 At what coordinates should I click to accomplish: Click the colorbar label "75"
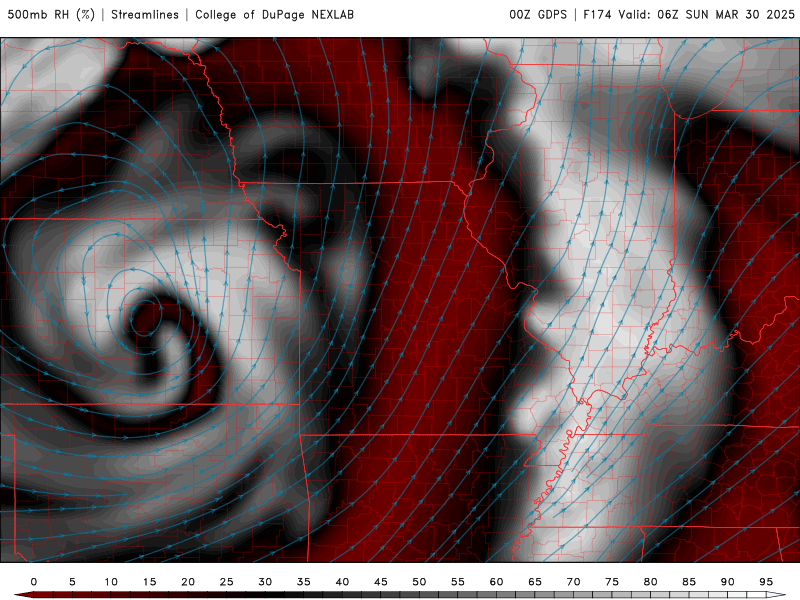click(x=612, y=582)
